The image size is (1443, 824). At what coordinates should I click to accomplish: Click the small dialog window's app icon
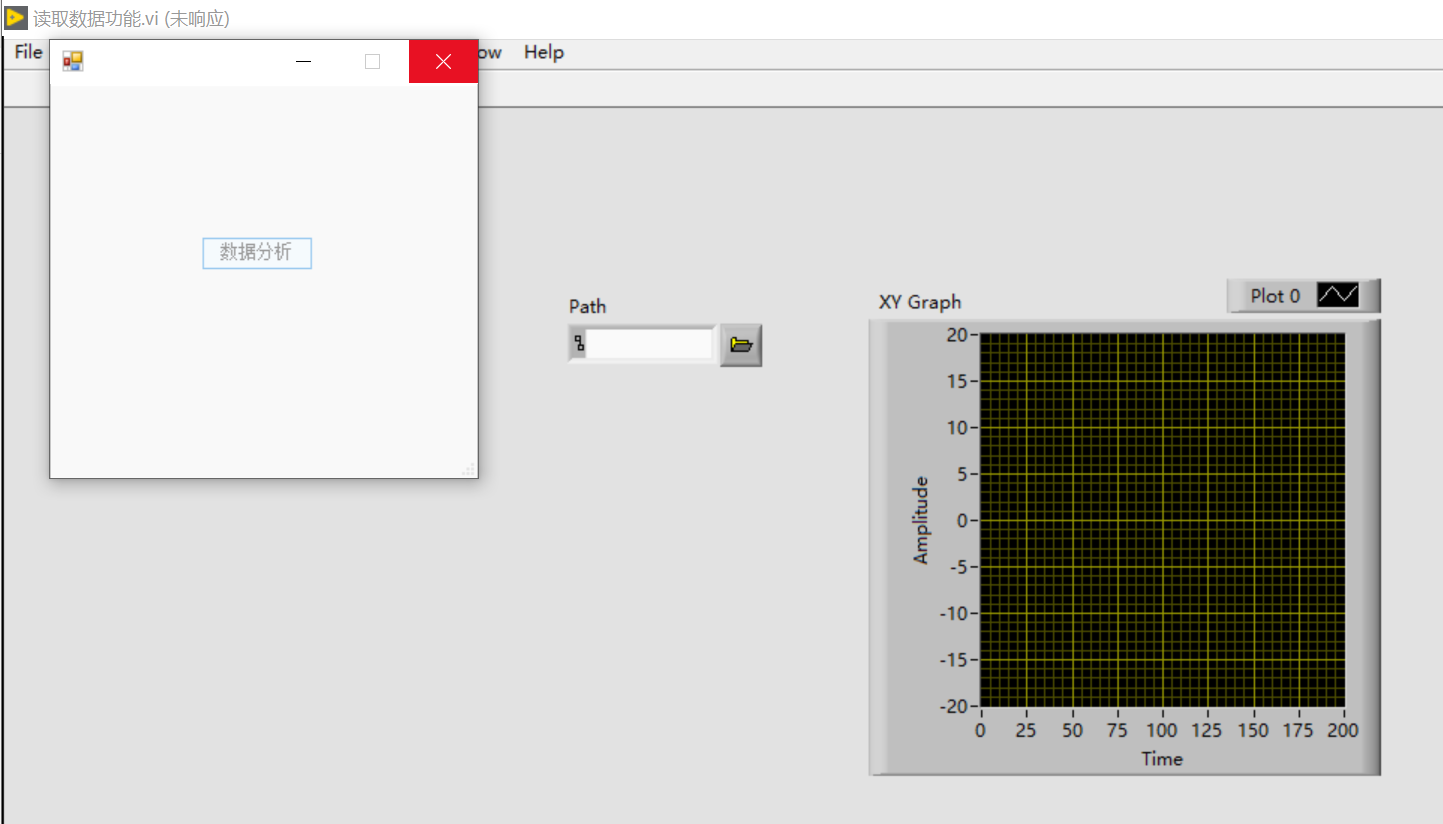click(73, 62)
